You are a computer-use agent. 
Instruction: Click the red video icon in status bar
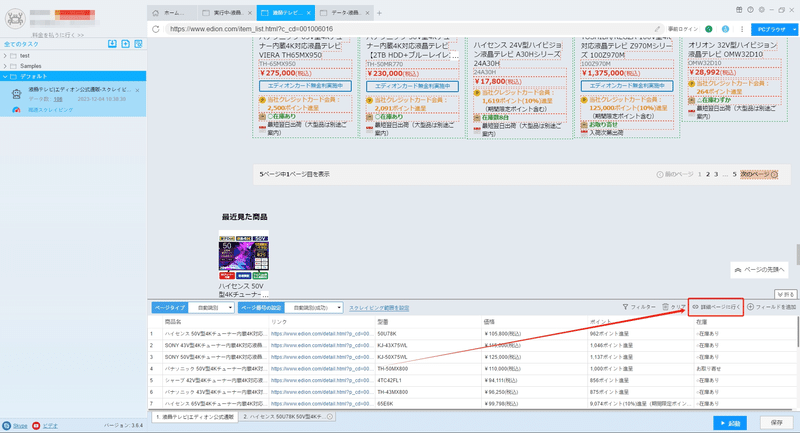(x=36, y=425)
